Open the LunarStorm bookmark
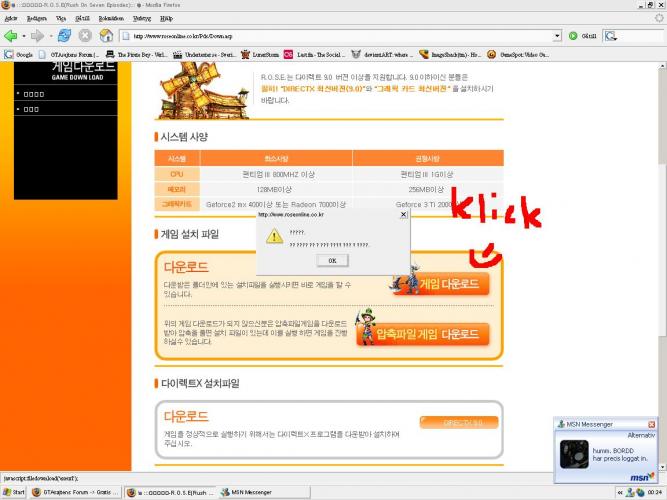667x500 pixels. click(x=259, y=54)
